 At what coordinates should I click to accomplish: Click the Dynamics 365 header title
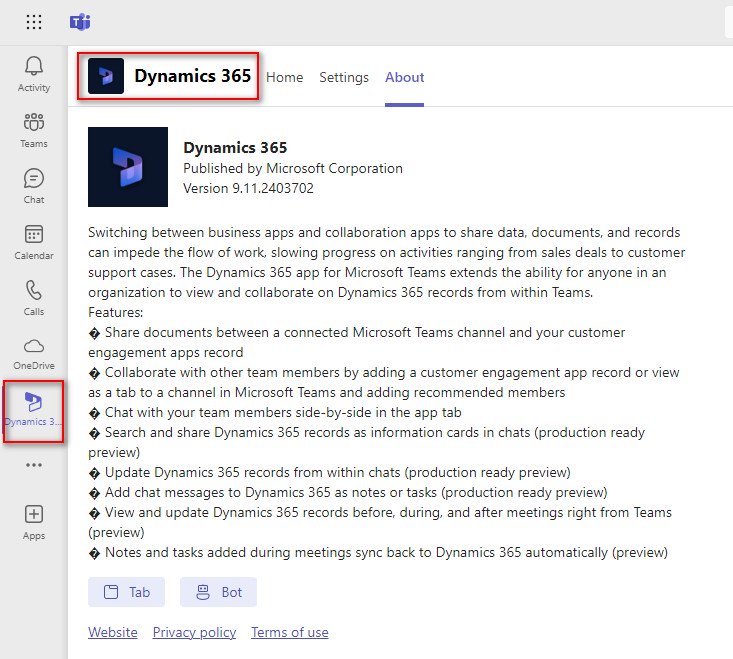pos(193,76)
